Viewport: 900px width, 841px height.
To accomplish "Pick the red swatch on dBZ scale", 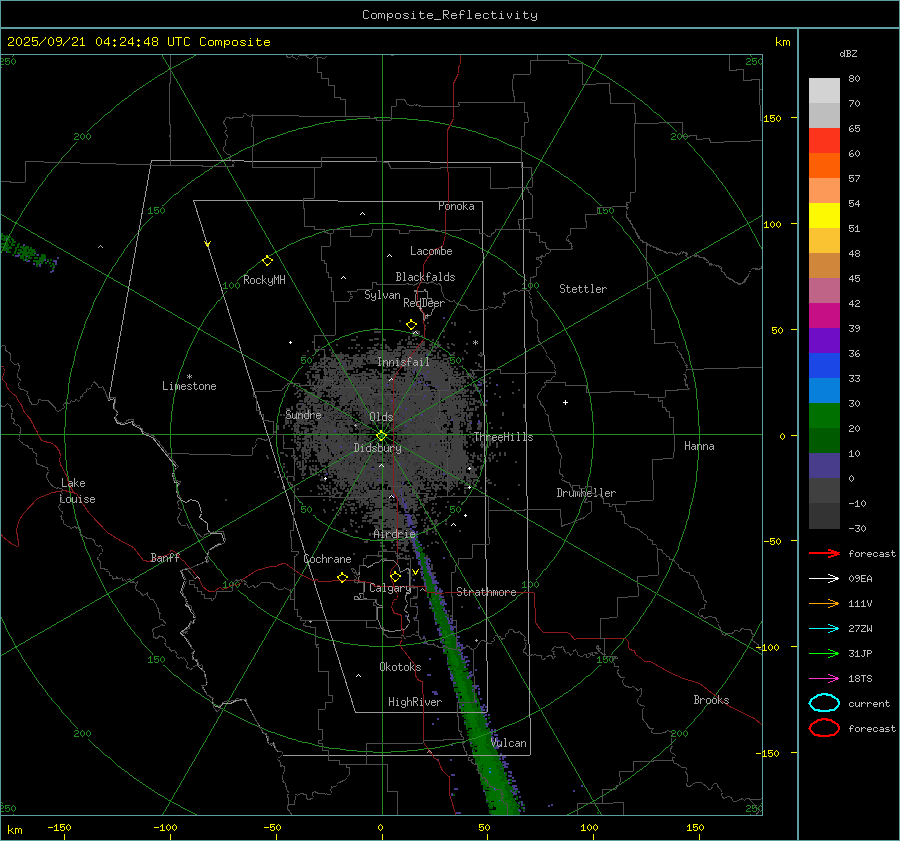I will tap(824, 141).
